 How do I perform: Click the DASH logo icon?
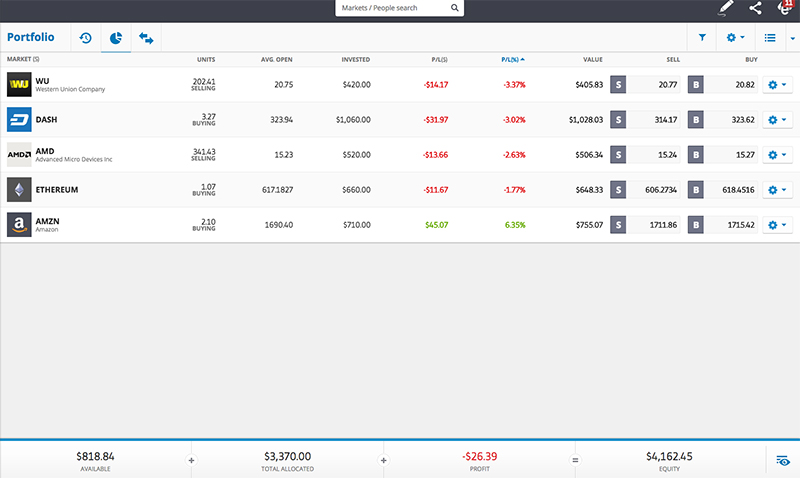coord(19,119)
